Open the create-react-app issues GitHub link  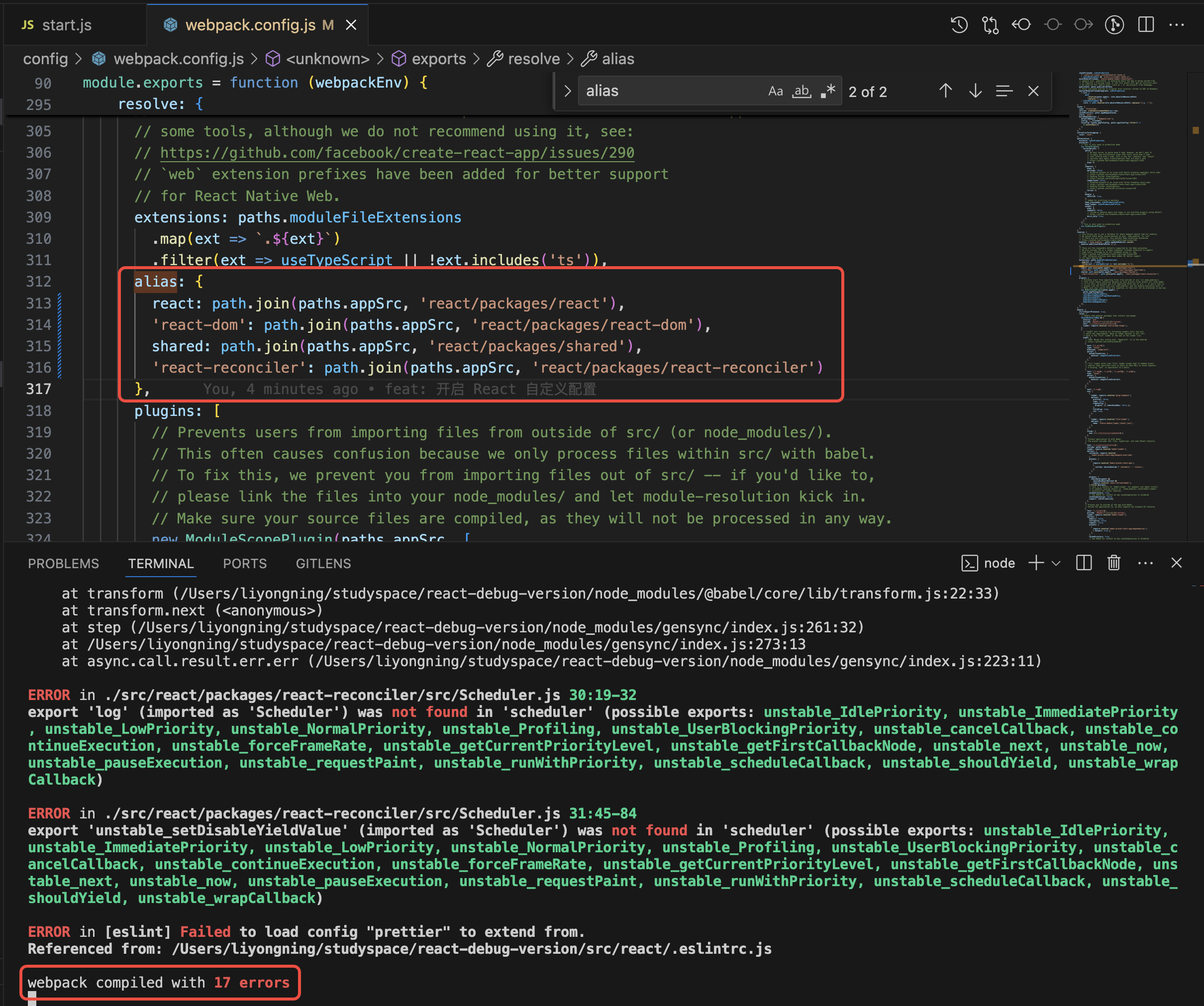click(x=397, y=152)
